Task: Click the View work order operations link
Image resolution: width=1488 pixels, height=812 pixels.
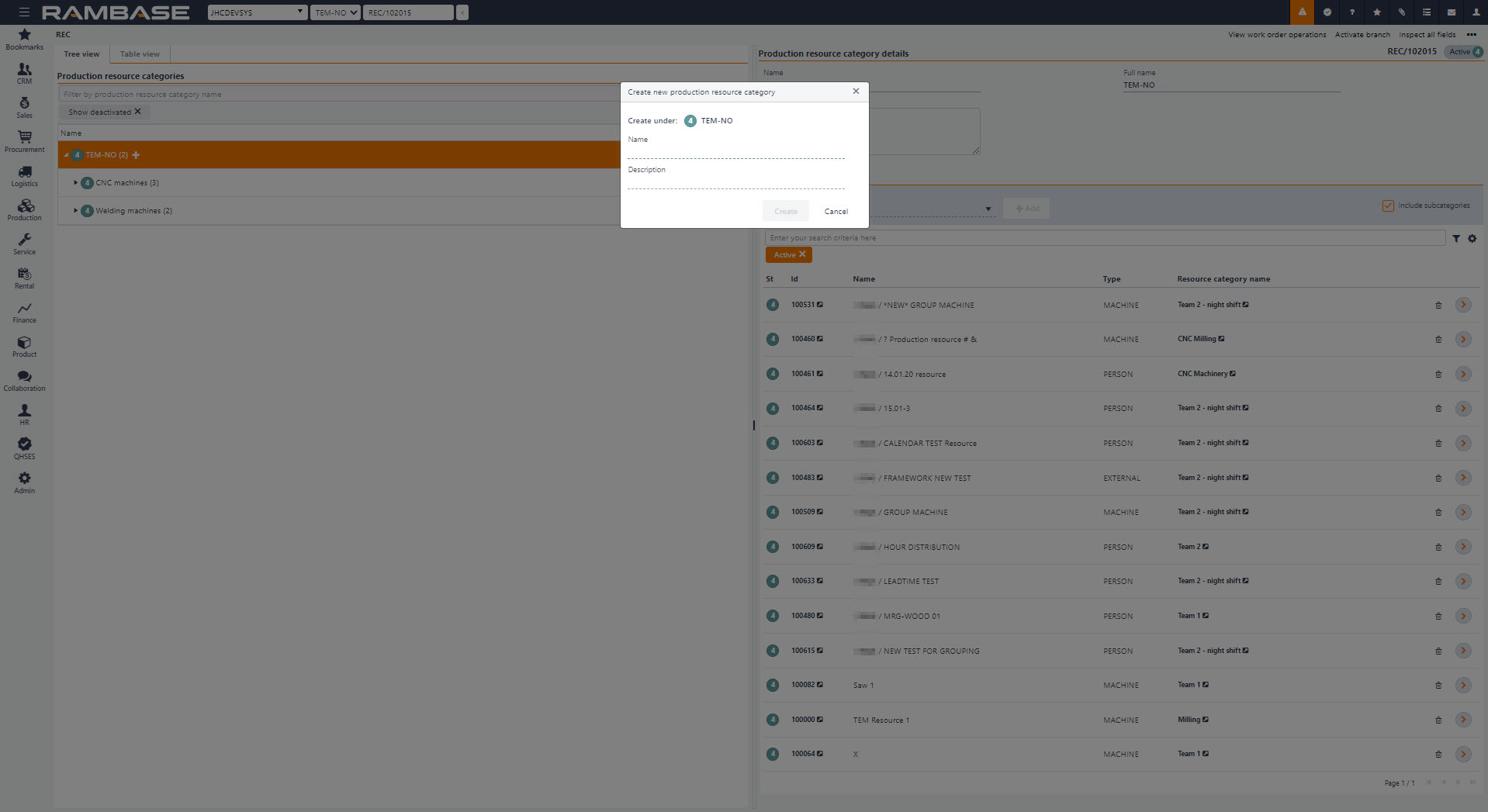Action: point(1276,35)
